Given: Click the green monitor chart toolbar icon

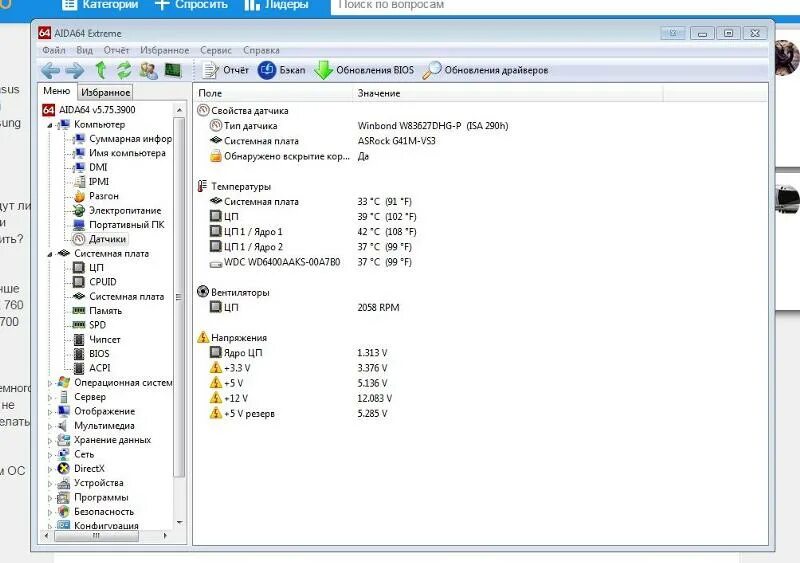Looking at the screenshot, I should click(x=173, y=70).
